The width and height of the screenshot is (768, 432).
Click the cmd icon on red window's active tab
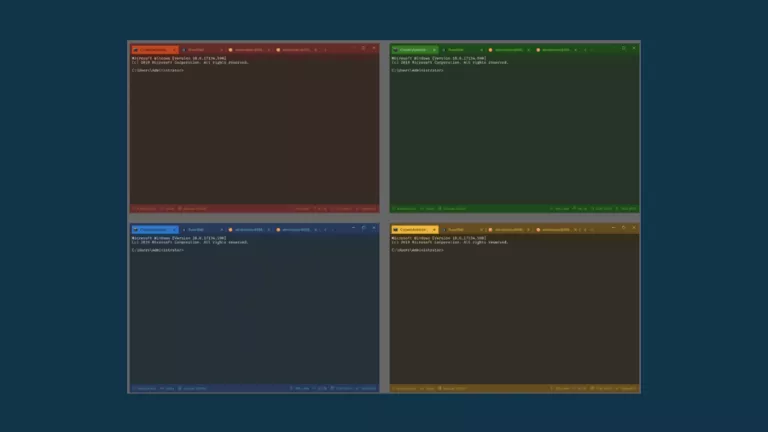click(x=136, y=50)
